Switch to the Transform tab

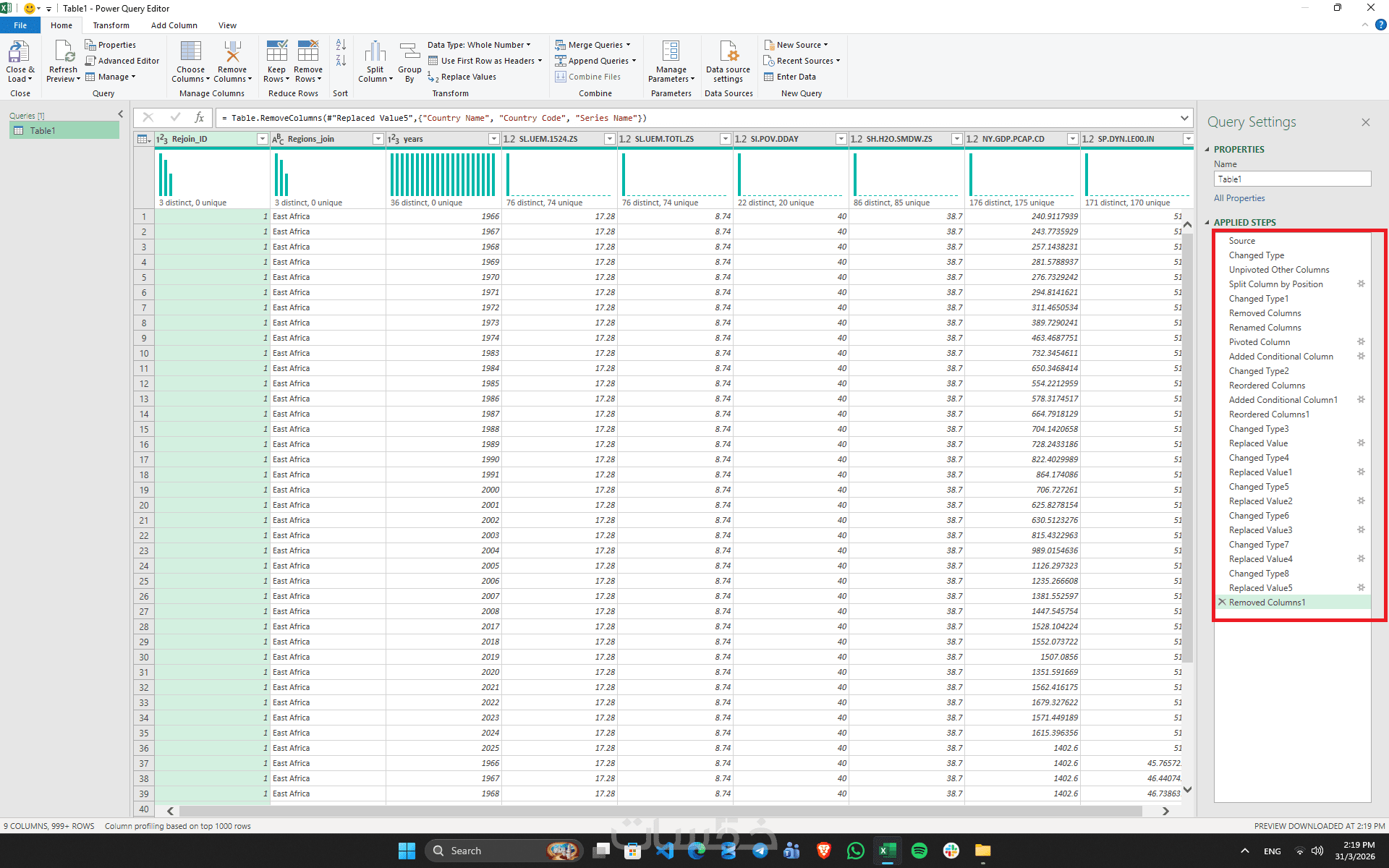click(111, 25)
